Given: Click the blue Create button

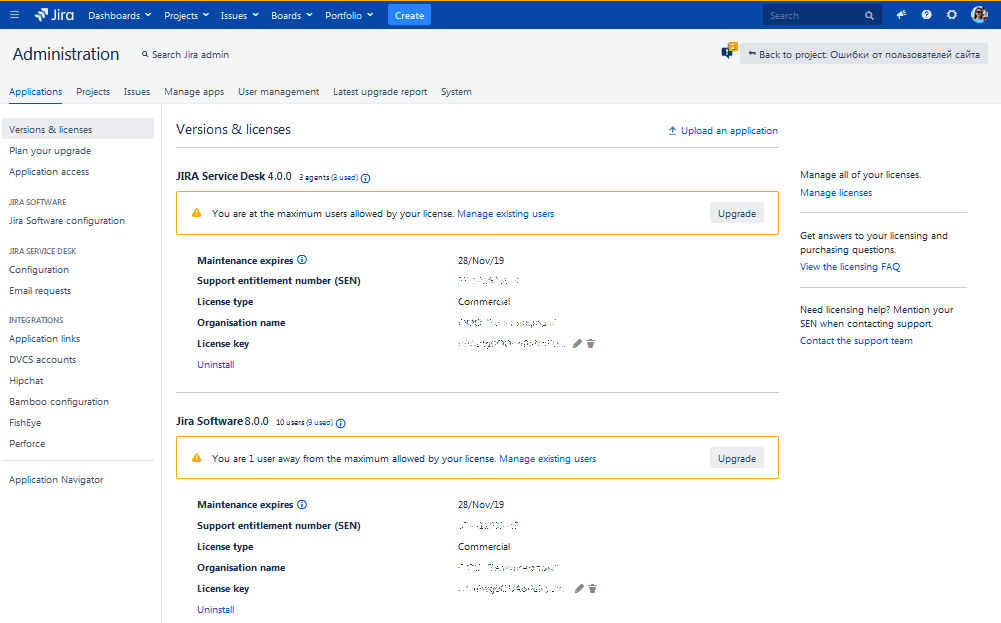Looking at the screenshot, I should click(409, 15).
